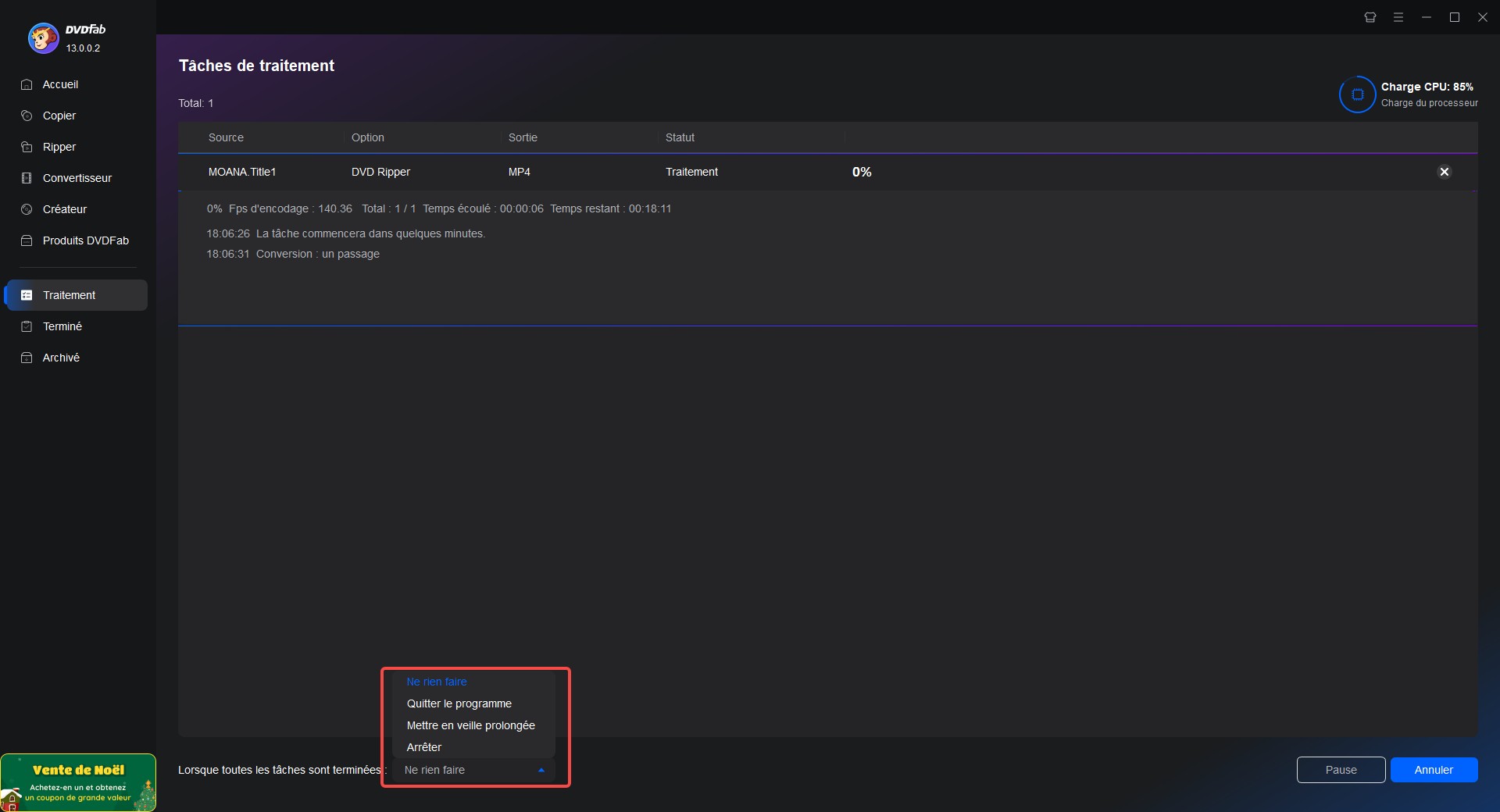Image resolution: width=1500 pixels, height=812 pixels.
Task: Click the DVDFab mascot logo
Action: (43, 37)
